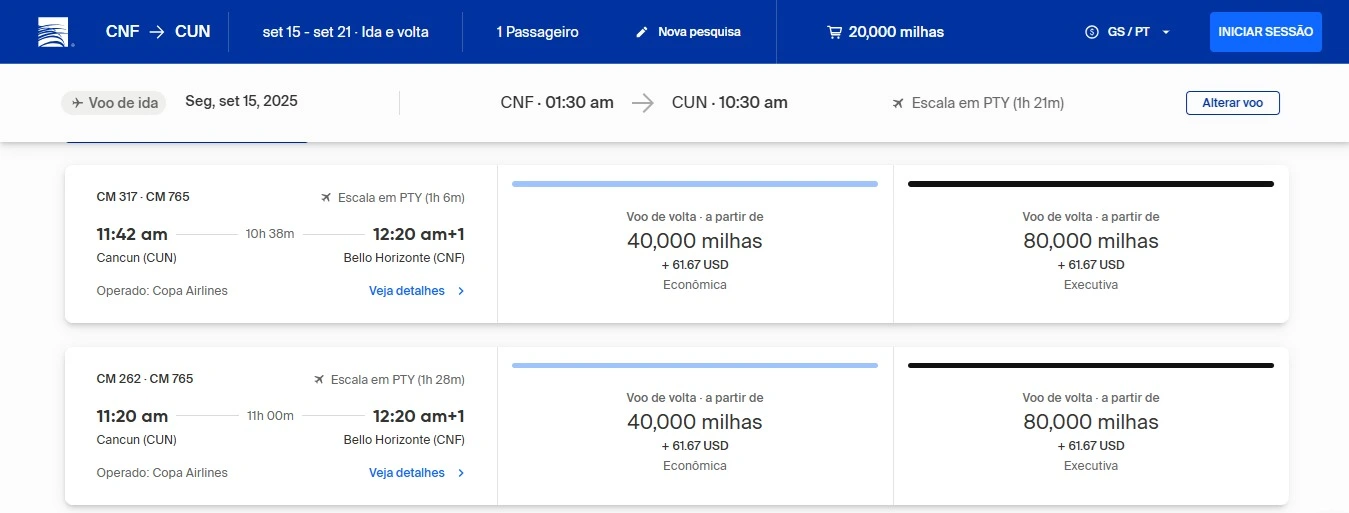Click the pencil icon beside Nova pesquisa

coord(642,32)
